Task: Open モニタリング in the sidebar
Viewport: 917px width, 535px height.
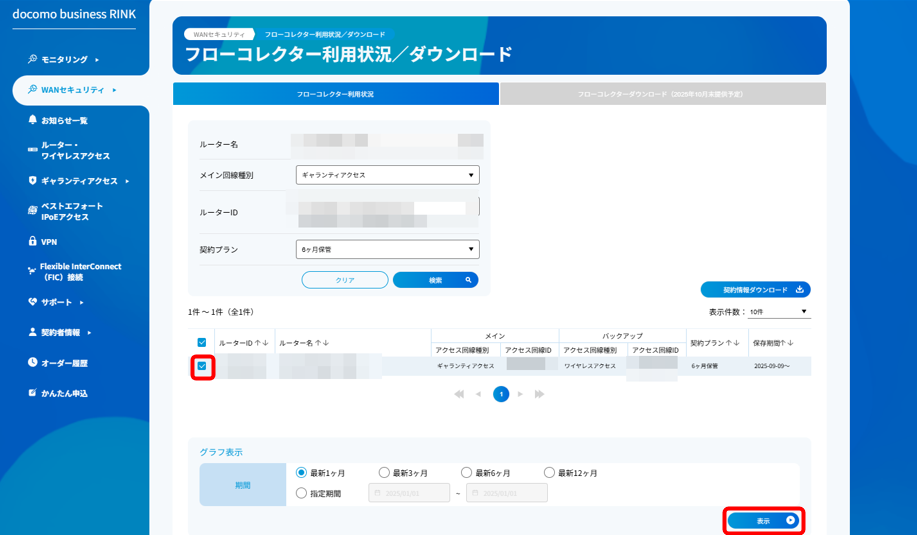Action: [63, 60]
